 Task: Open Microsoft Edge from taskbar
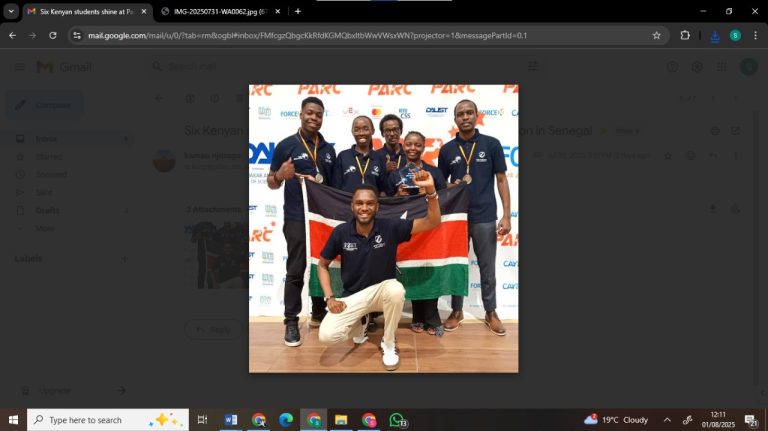pyautogui.click(x=286, y=420)
